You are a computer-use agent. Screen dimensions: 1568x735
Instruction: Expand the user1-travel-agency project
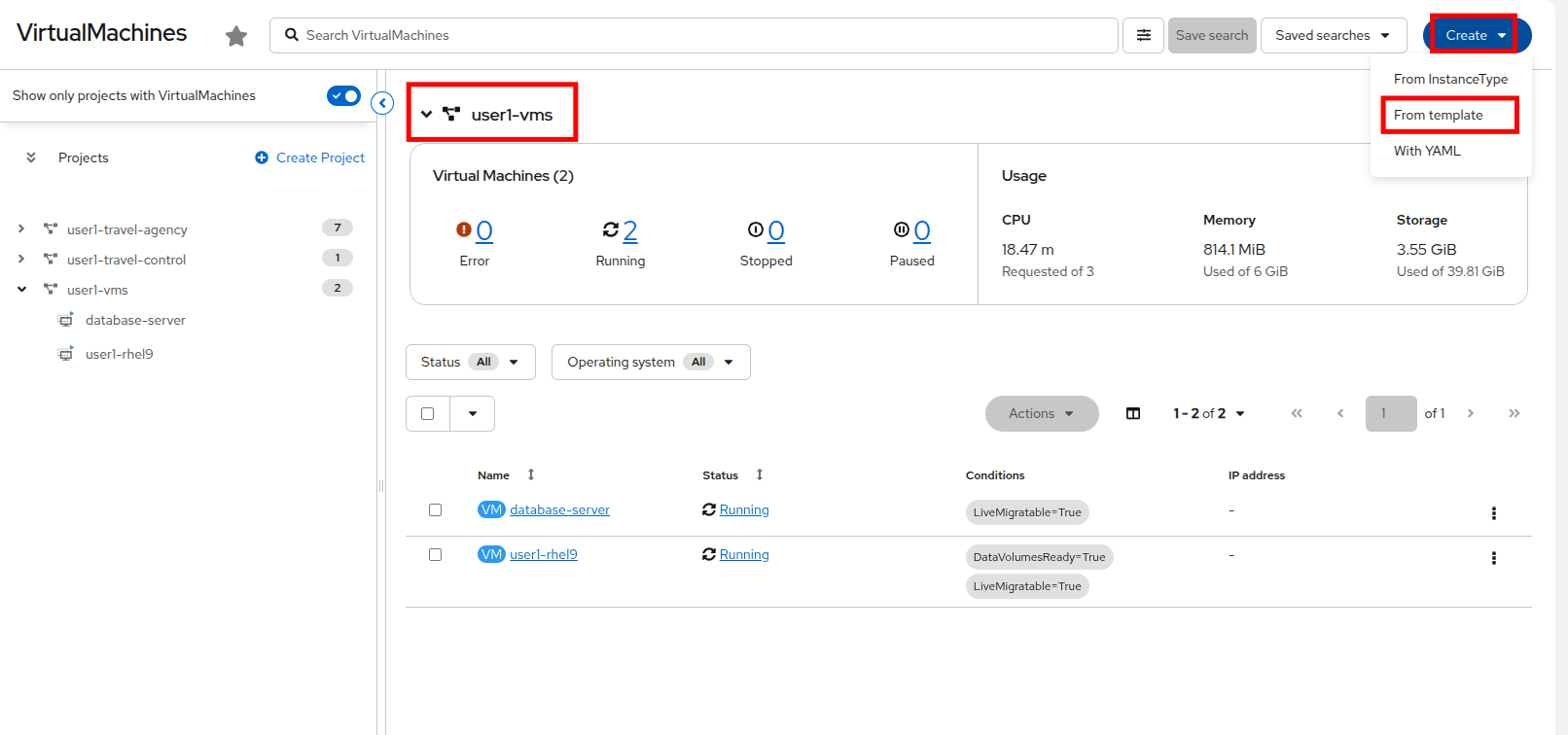21,229
